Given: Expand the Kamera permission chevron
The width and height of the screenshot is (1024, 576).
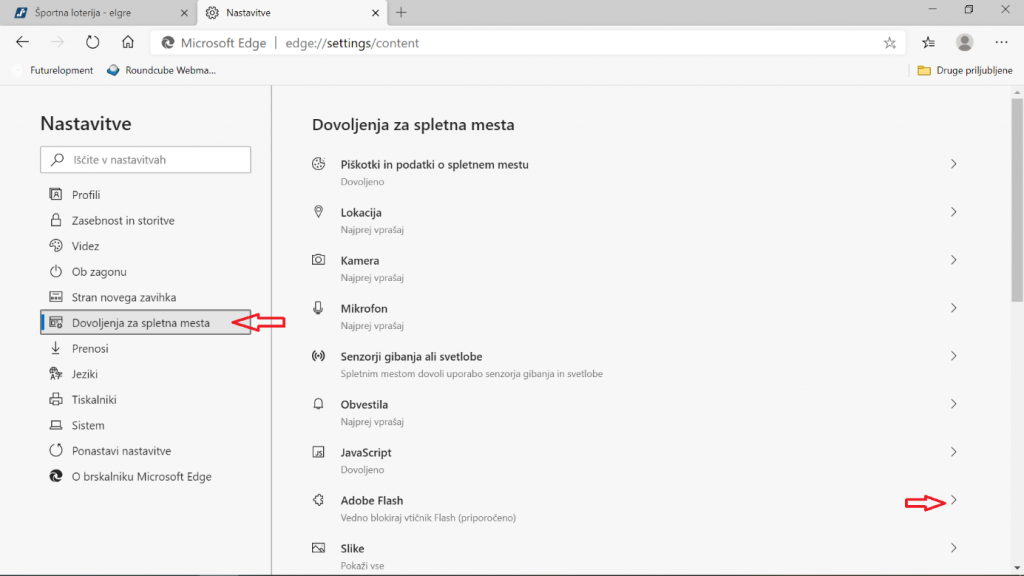Looking at the screenshot, I should point(953,260).
